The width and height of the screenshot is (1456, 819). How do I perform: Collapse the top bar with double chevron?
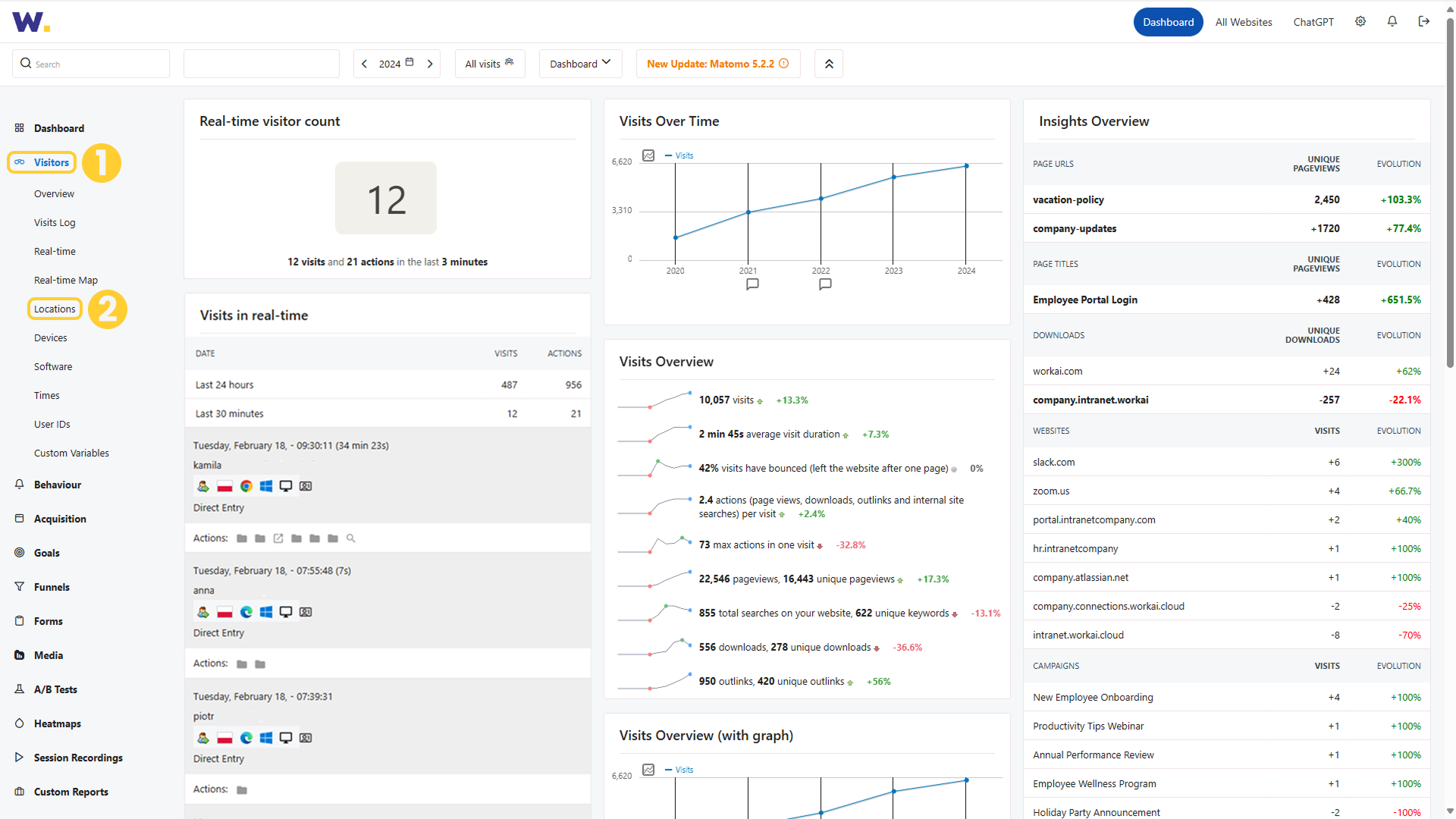(829, 64)
